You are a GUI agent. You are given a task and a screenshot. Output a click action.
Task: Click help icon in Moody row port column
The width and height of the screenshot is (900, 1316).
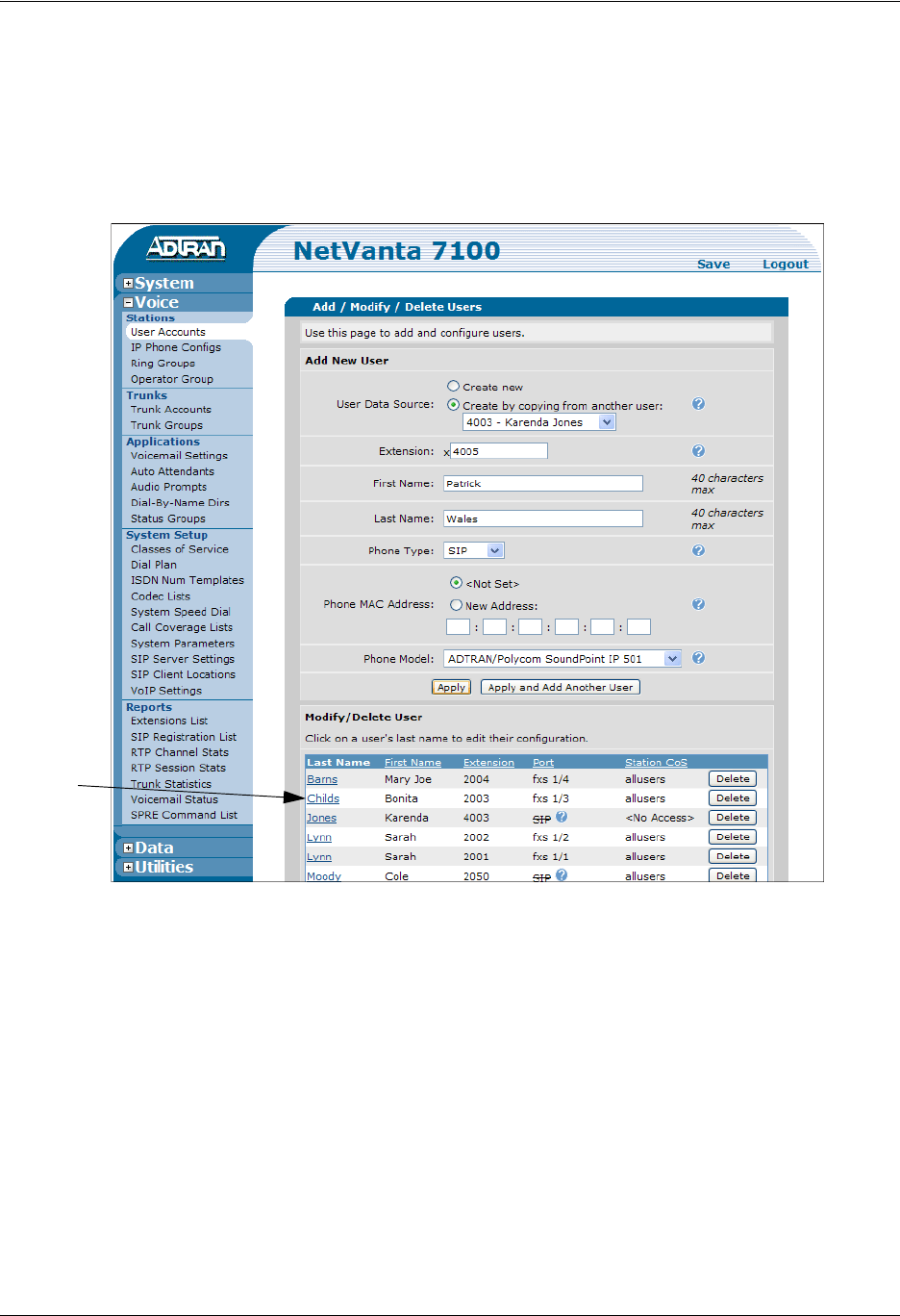point(562,875)
